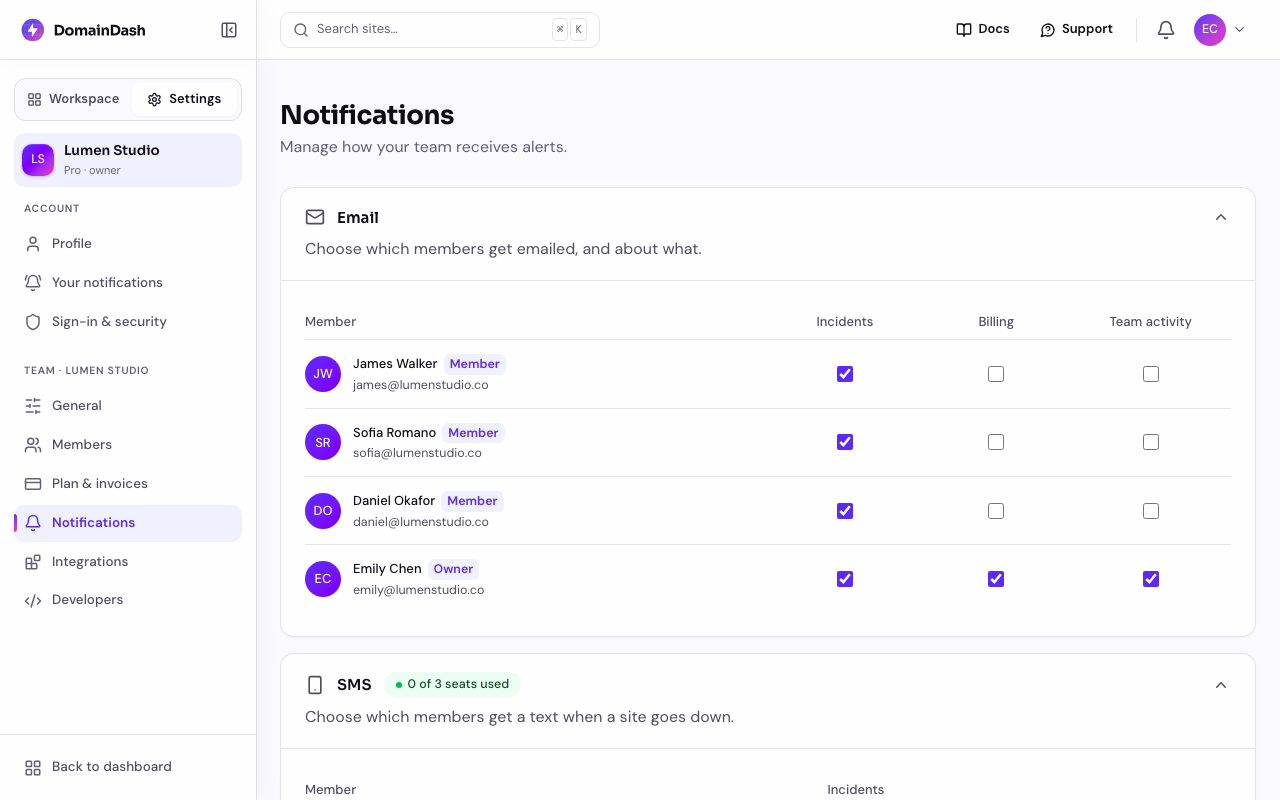
Task: Click the Support chat bubble icon
Action: [x=1048, y=30]
